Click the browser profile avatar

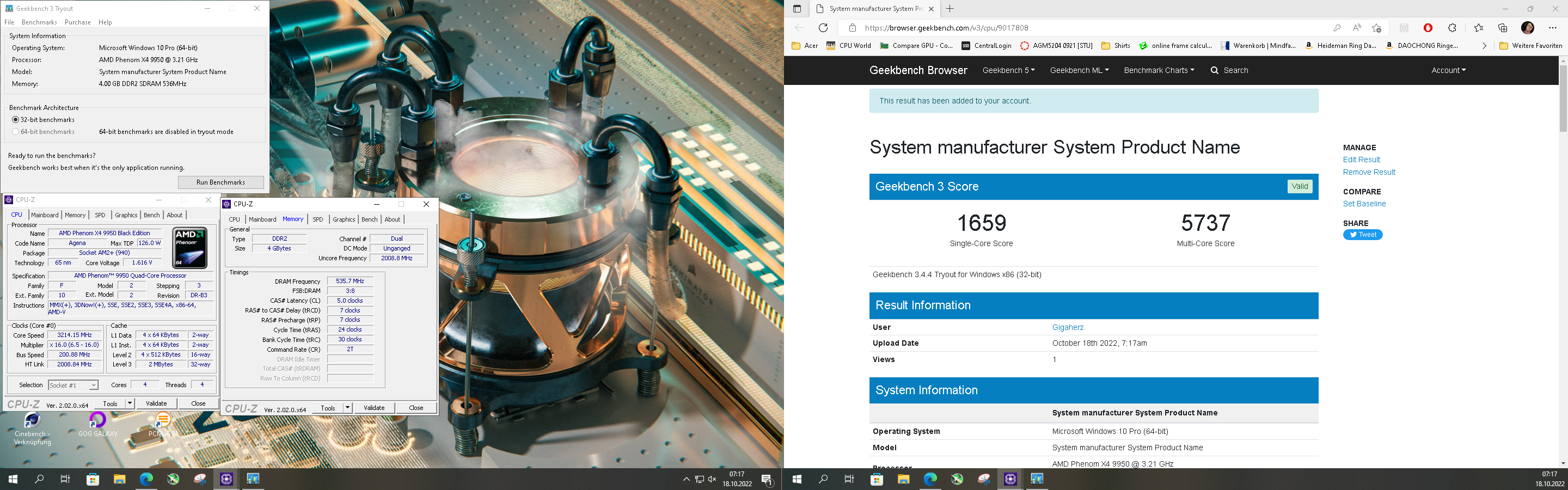pos(1527,27)
